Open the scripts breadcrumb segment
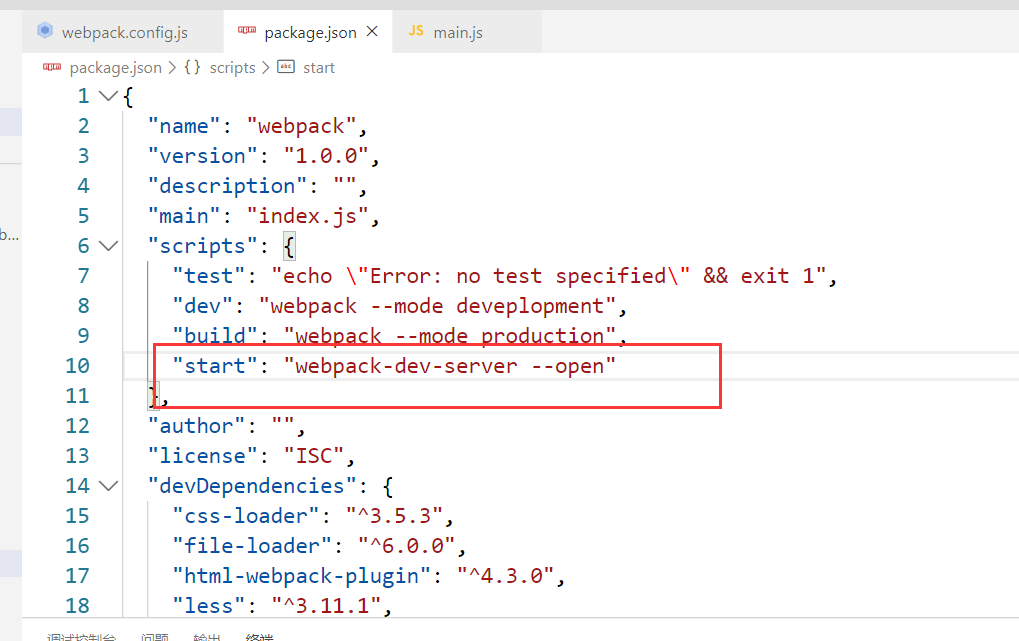Screen dimensions: 1019x641 tap(232, 67)
